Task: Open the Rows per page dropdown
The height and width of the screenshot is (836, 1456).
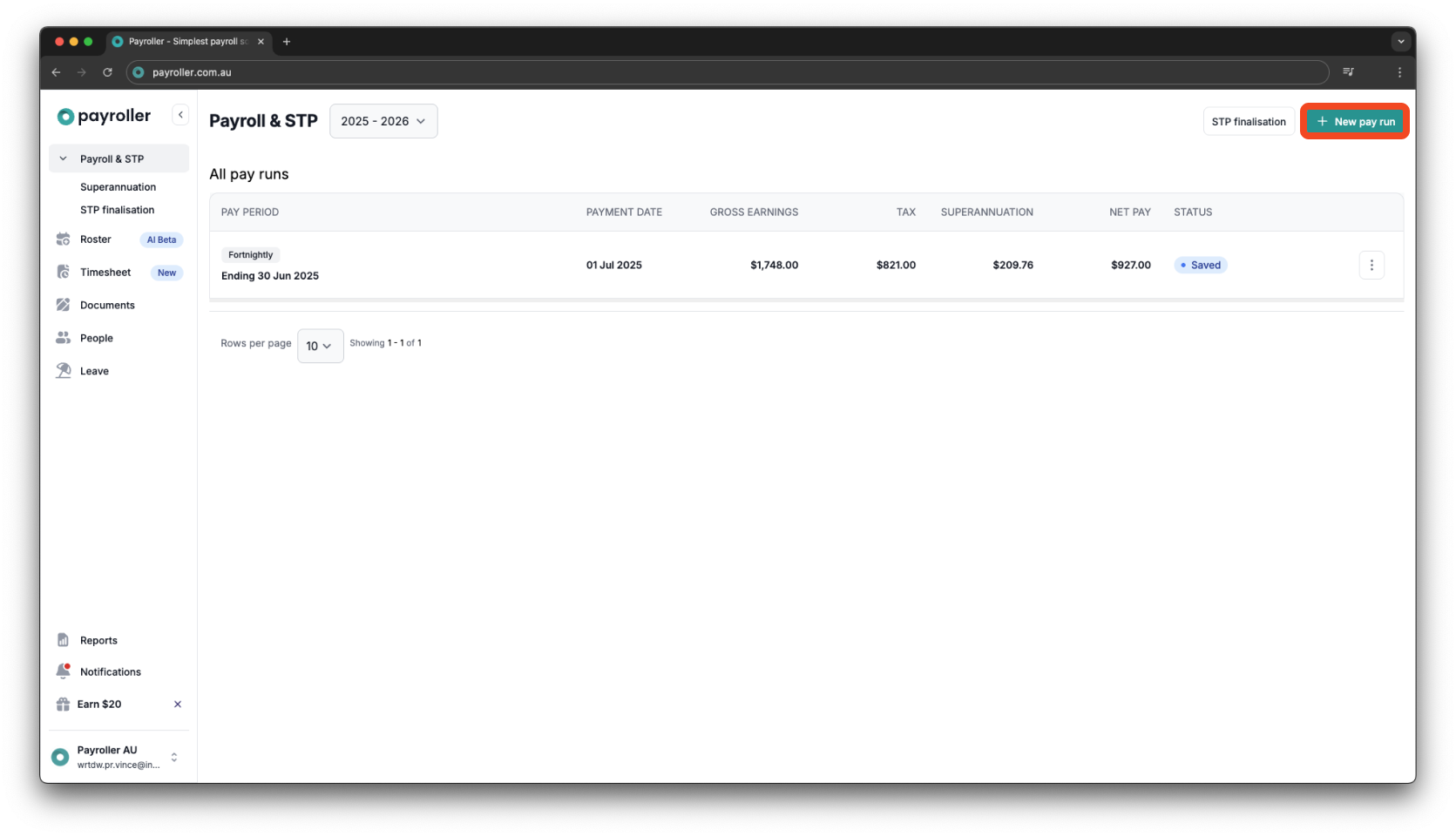Action: 320,346
